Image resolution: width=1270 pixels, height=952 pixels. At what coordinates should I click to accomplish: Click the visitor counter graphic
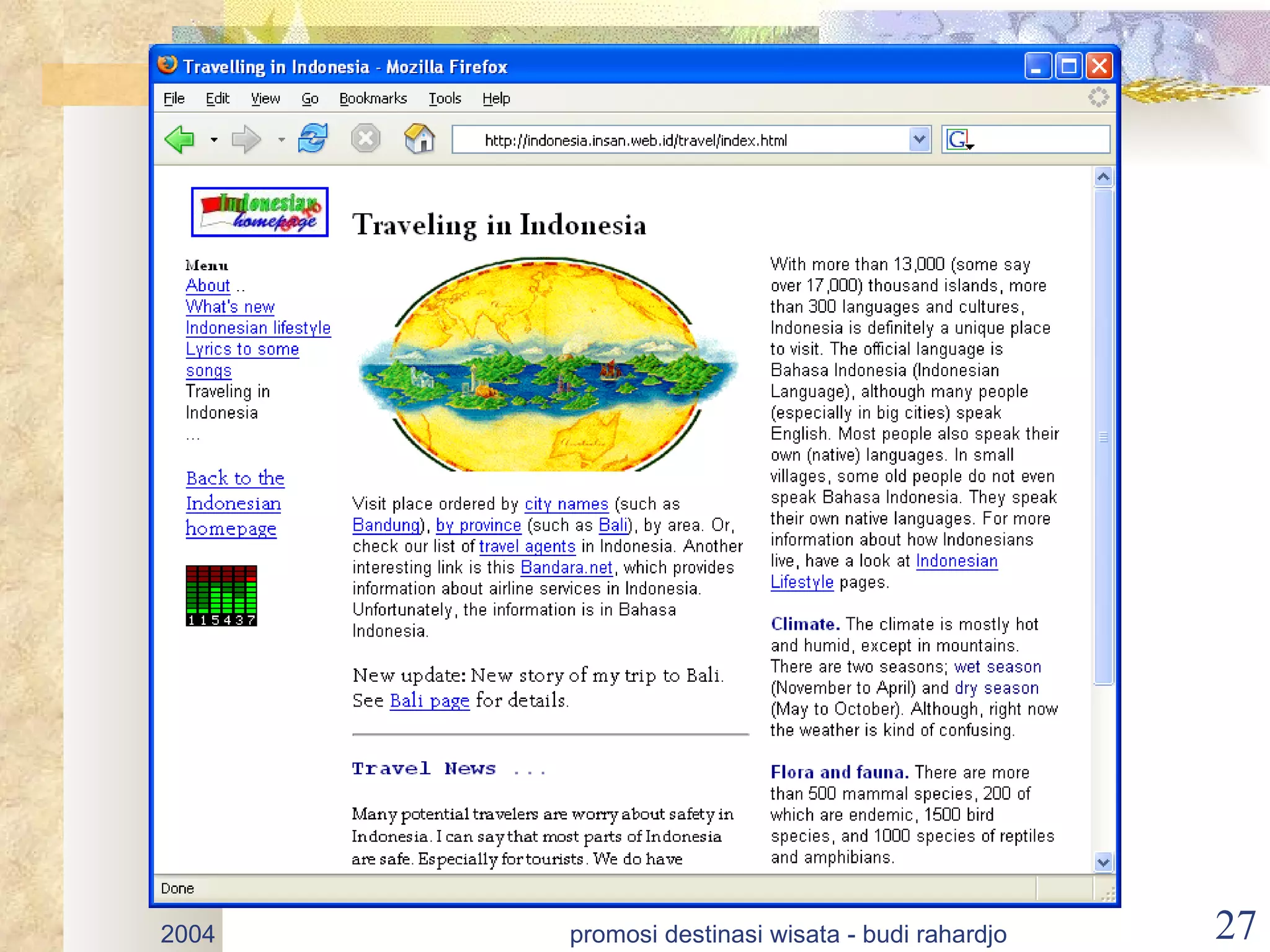221,595
